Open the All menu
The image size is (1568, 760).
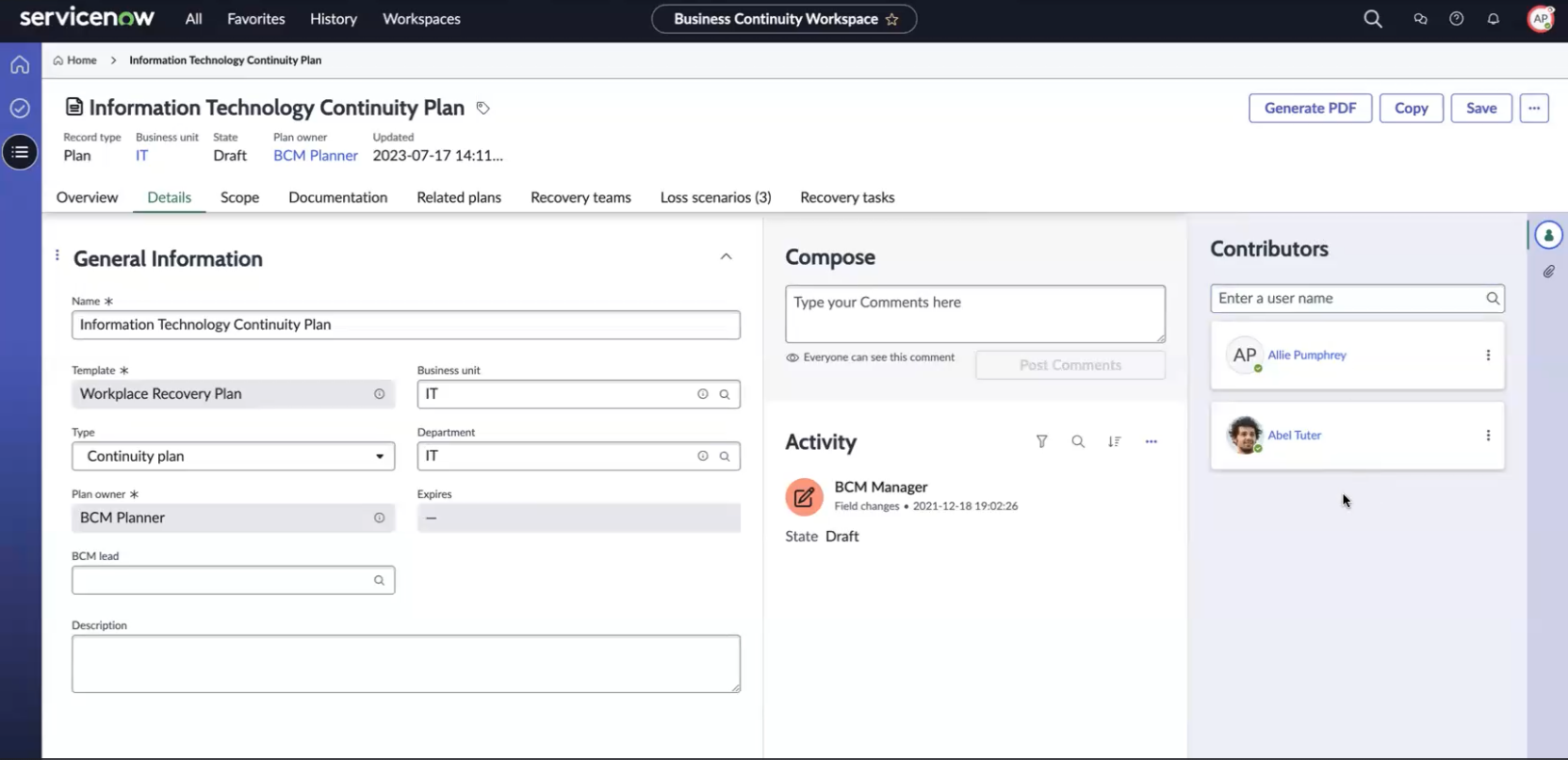click(x=193, y=19)
